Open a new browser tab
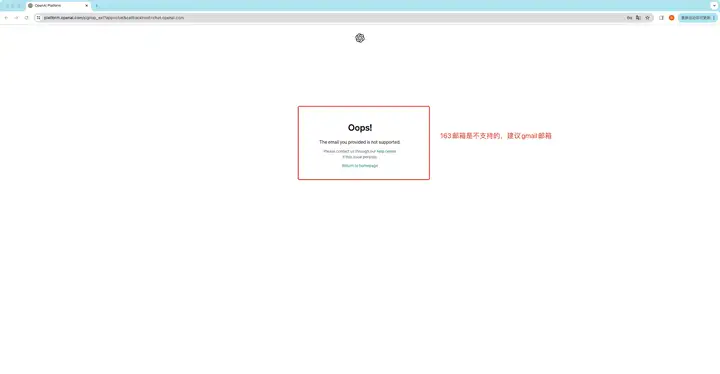Screen dimensions: 720x374 click(96, 6)
